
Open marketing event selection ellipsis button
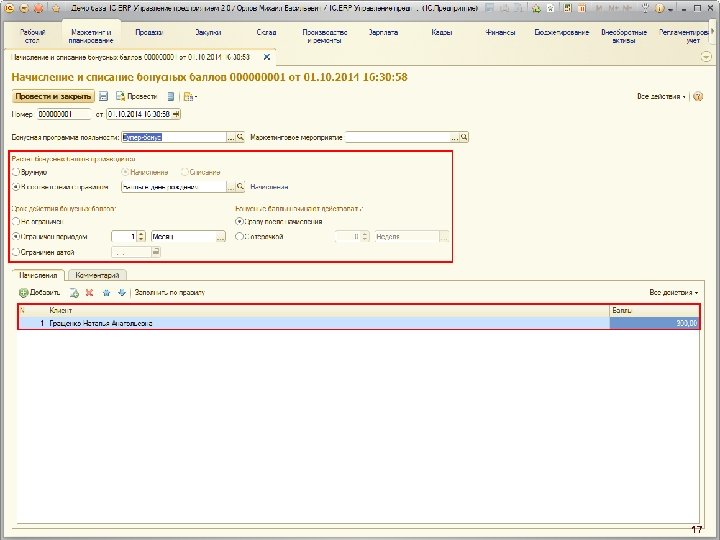click(x=455, y=137)
